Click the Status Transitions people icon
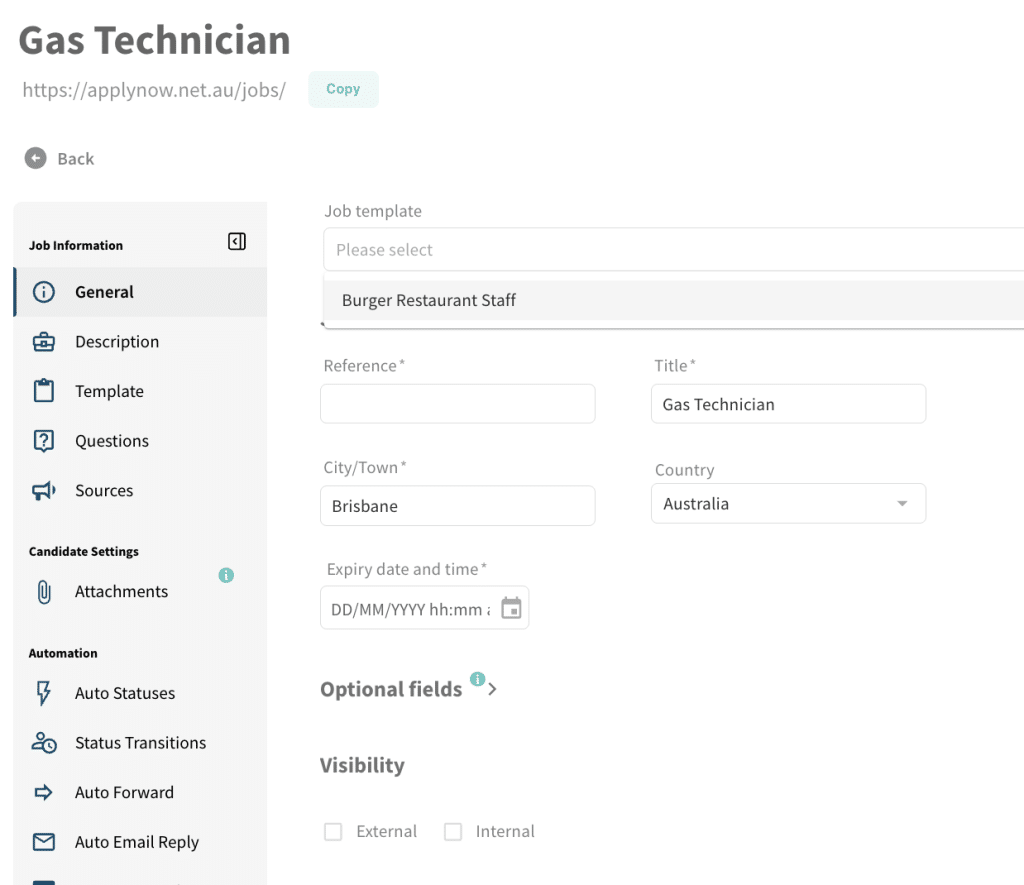This screenshot has width=1024, height=885. [x=42, y=743]
